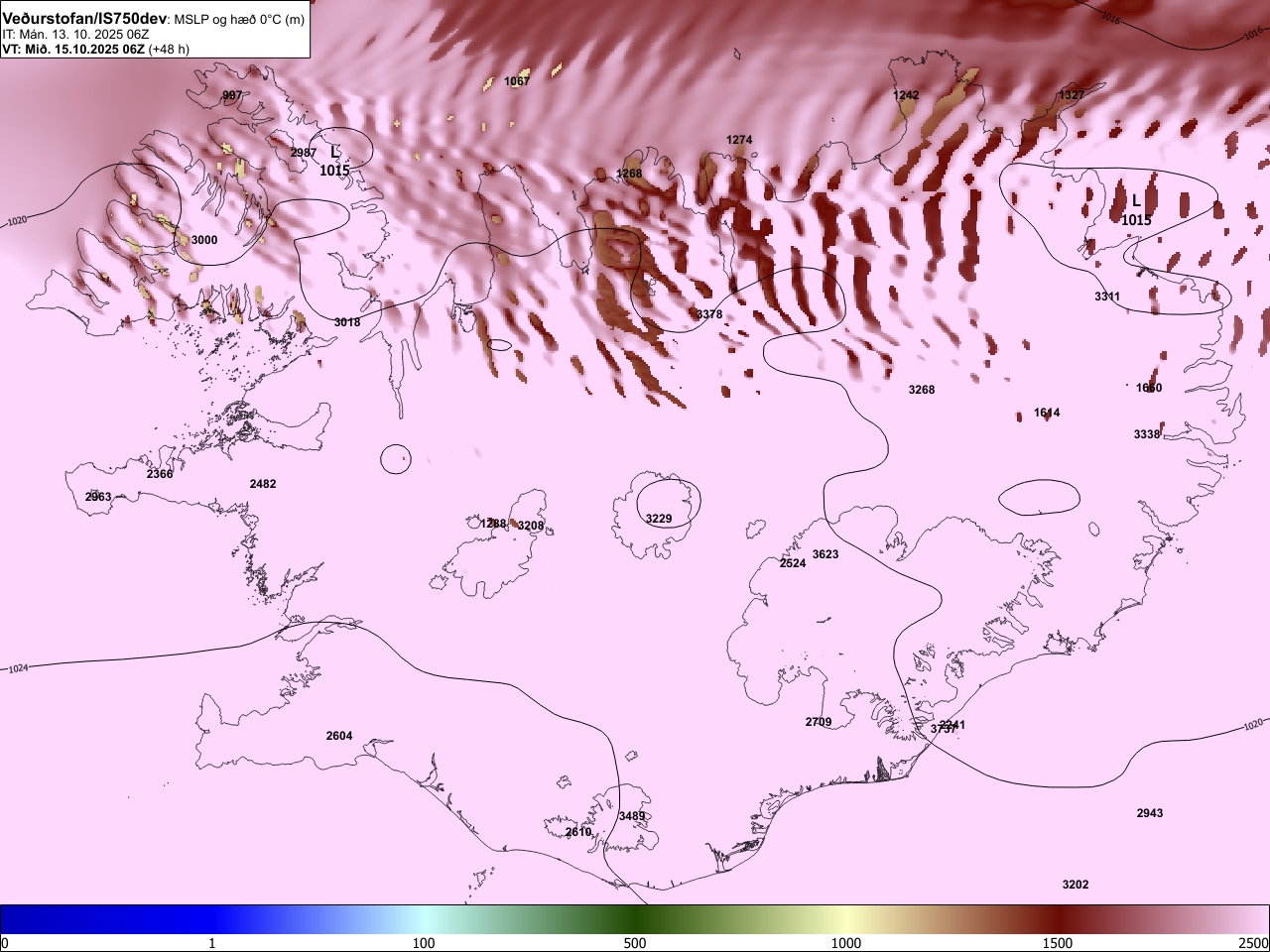
Task: Click the height value '3311'
Action: pos(1107,297)
